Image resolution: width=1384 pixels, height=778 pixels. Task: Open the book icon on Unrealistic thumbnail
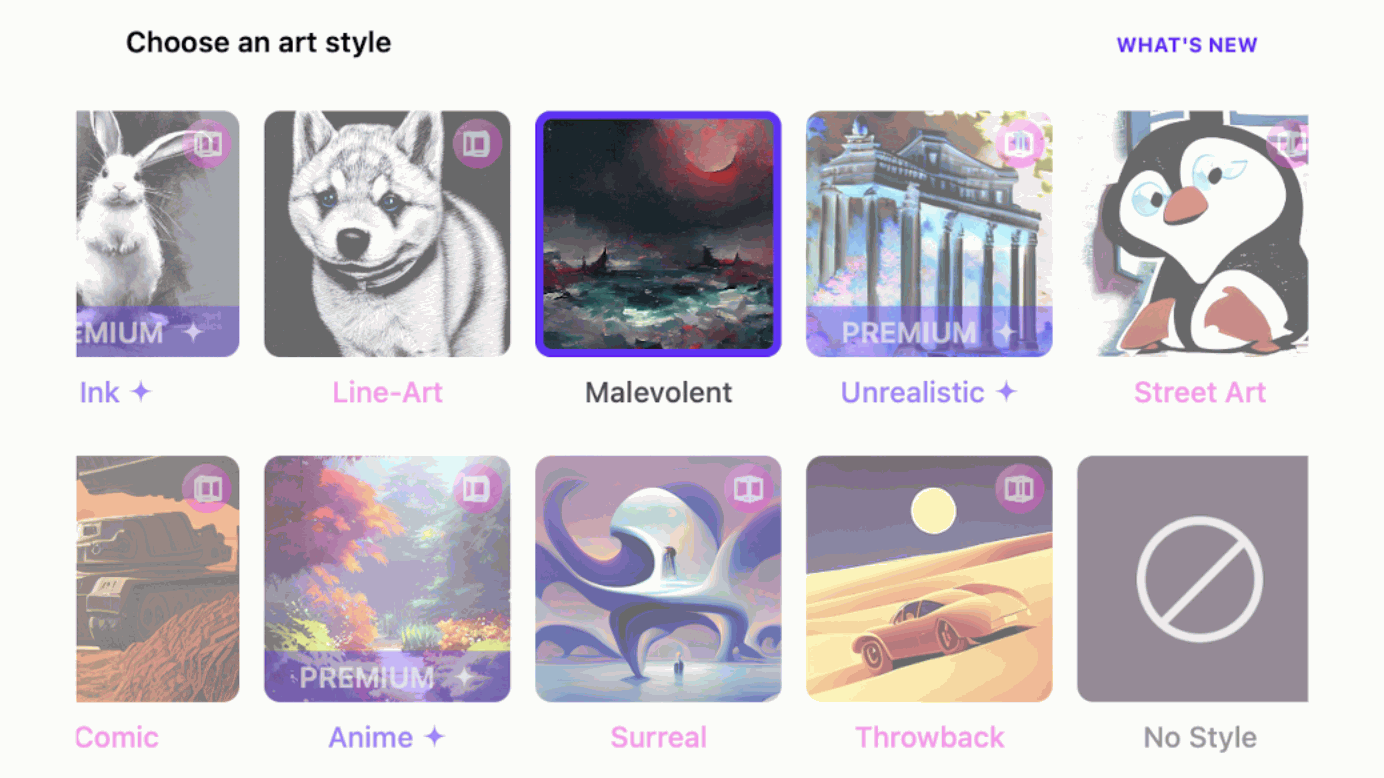pos(1019,144)
